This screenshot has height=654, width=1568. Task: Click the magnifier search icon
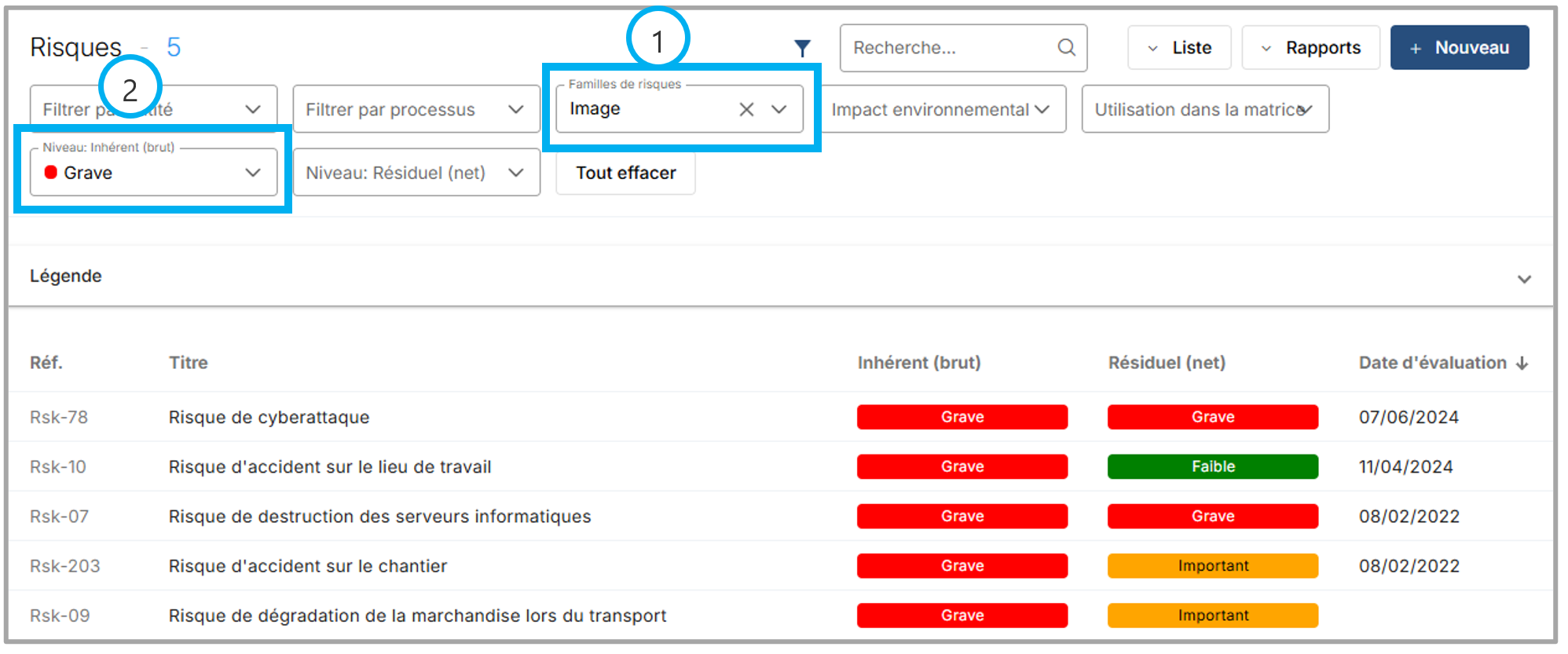click(x=1066, y=48)
